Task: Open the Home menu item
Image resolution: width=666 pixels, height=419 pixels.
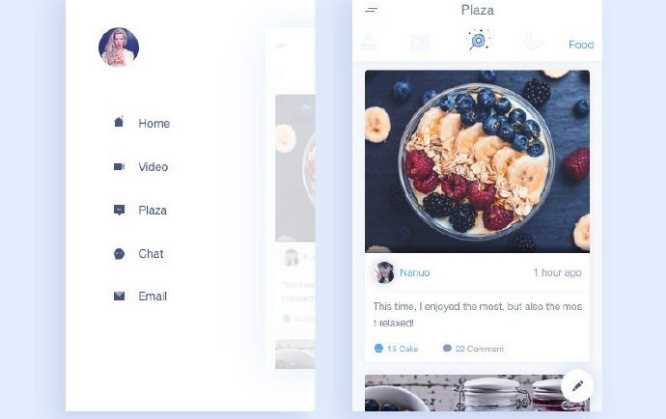Action: pyautogui.click(x=154, y=123)
